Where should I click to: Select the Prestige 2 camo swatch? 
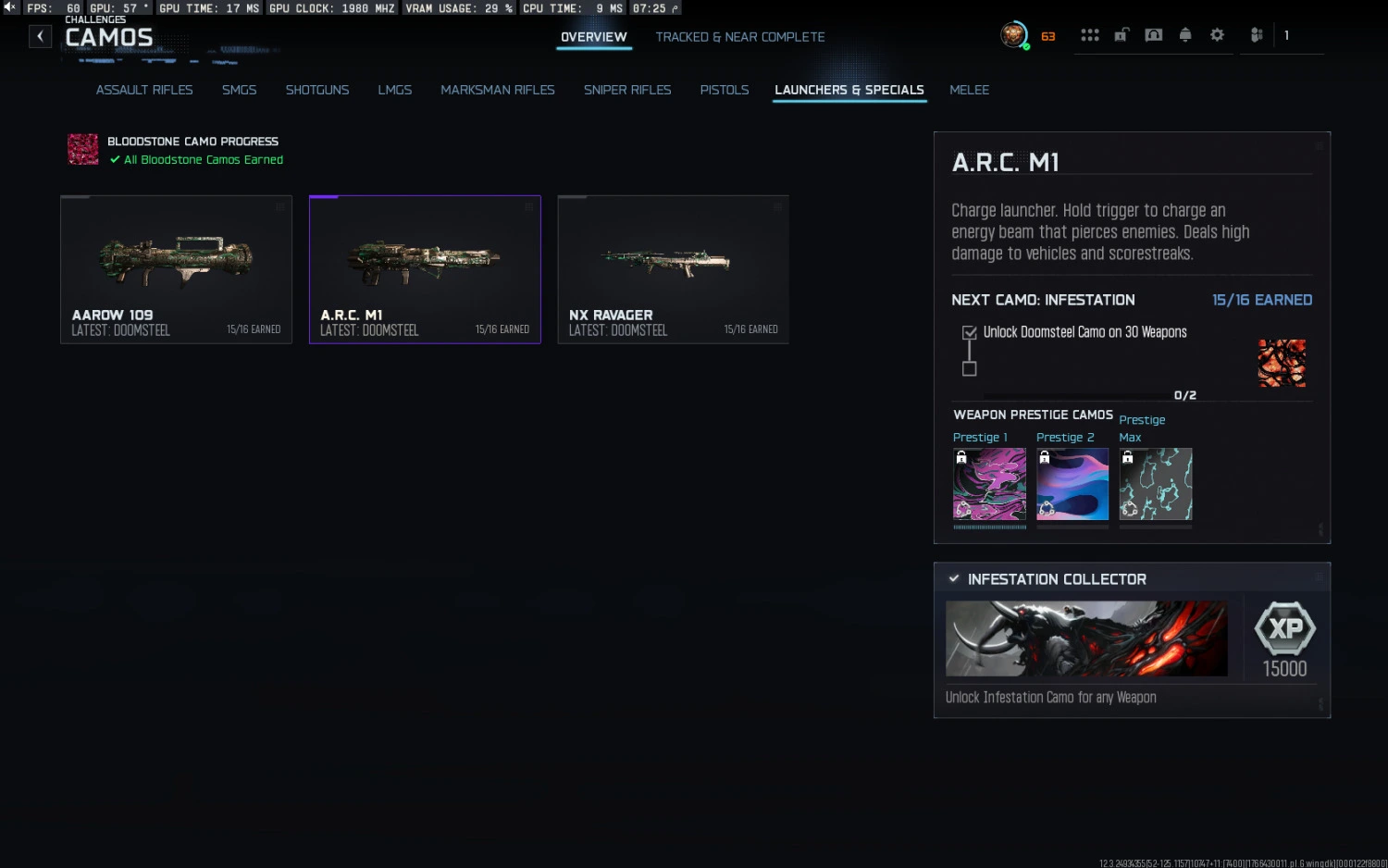1072,484
